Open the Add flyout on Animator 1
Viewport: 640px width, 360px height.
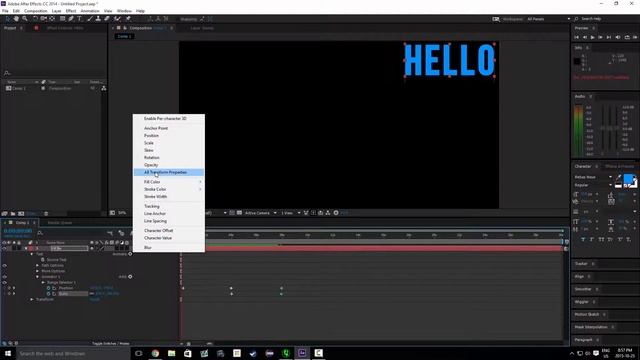pos(130,276)
